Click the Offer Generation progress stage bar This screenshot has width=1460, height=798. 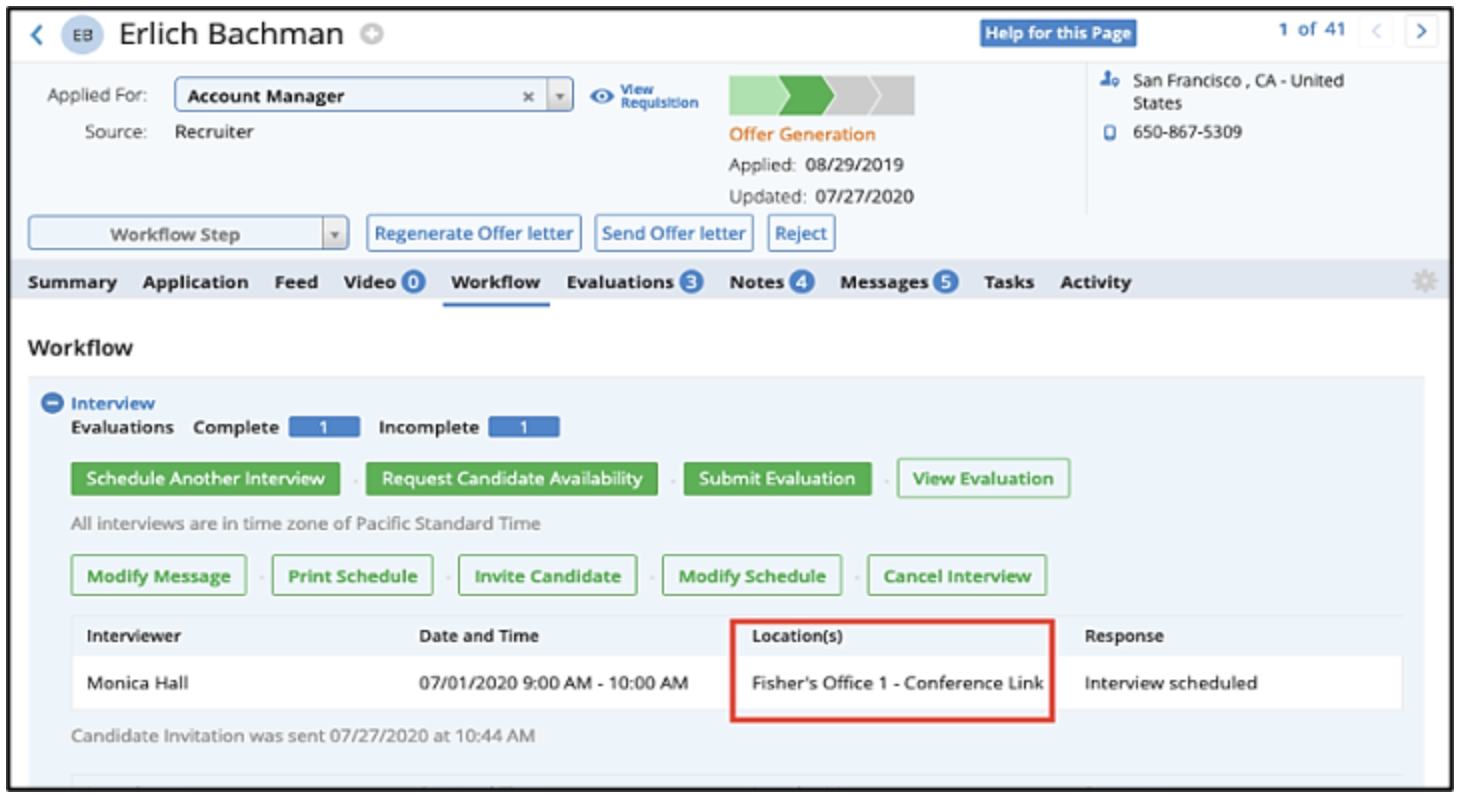[821, 96]
